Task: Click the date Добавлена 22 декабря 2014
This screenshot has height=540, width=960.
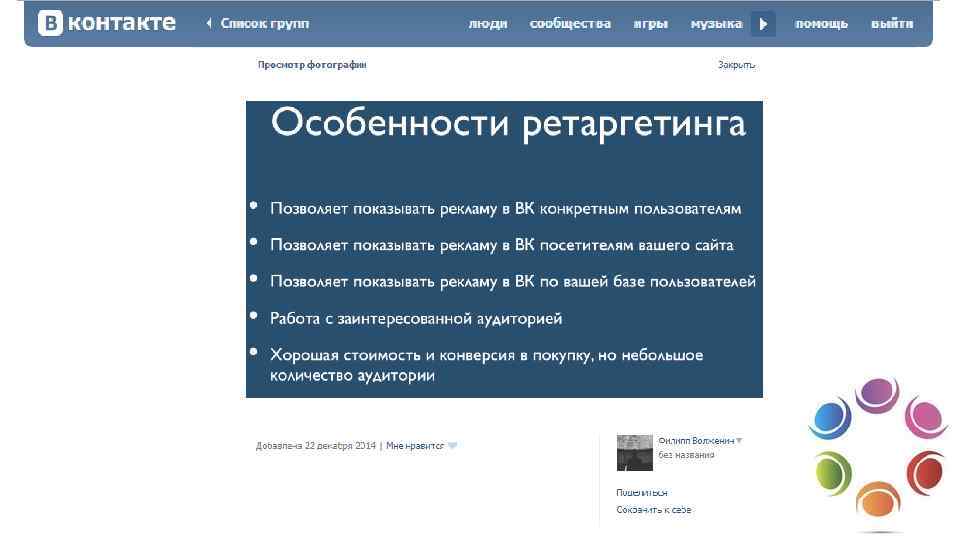Action: (x=316, y=446)
